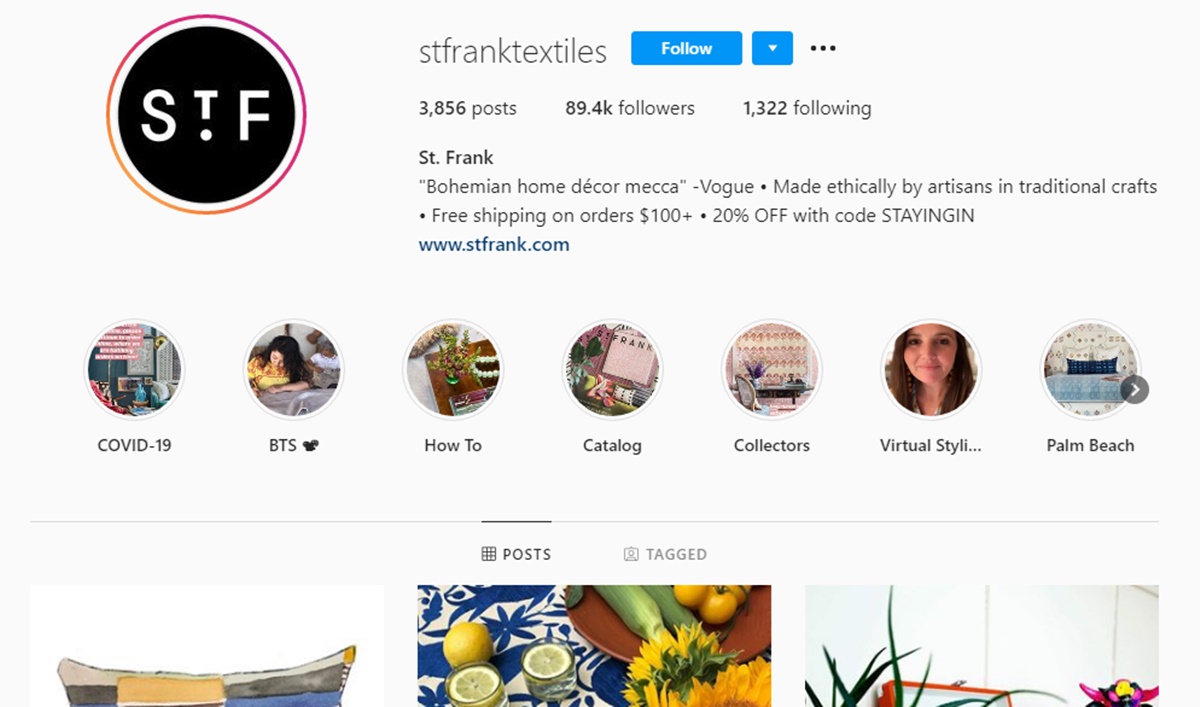Switch to the POSTS tab
The image size is (1200, 707).
pyautogui.click(x=516, y=554)
